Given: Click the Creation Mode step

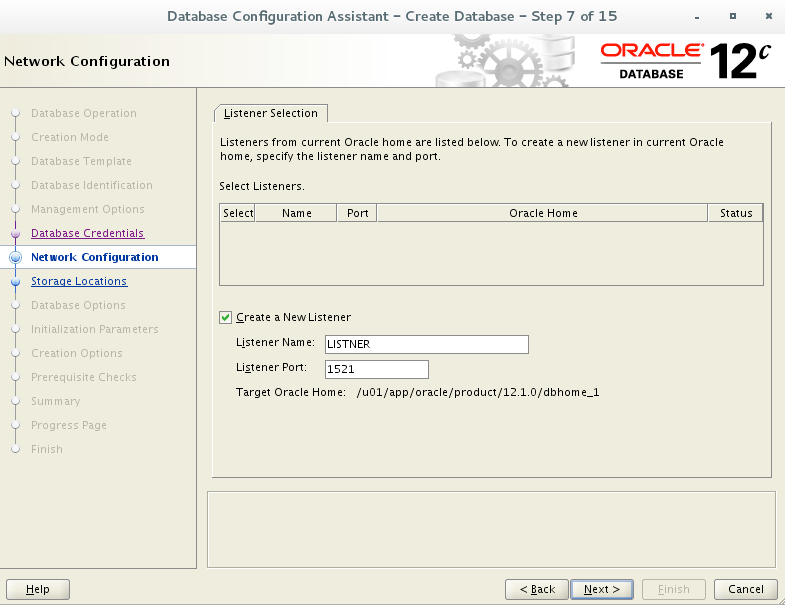Looking at the screenshot, I should tap(70, 137).
